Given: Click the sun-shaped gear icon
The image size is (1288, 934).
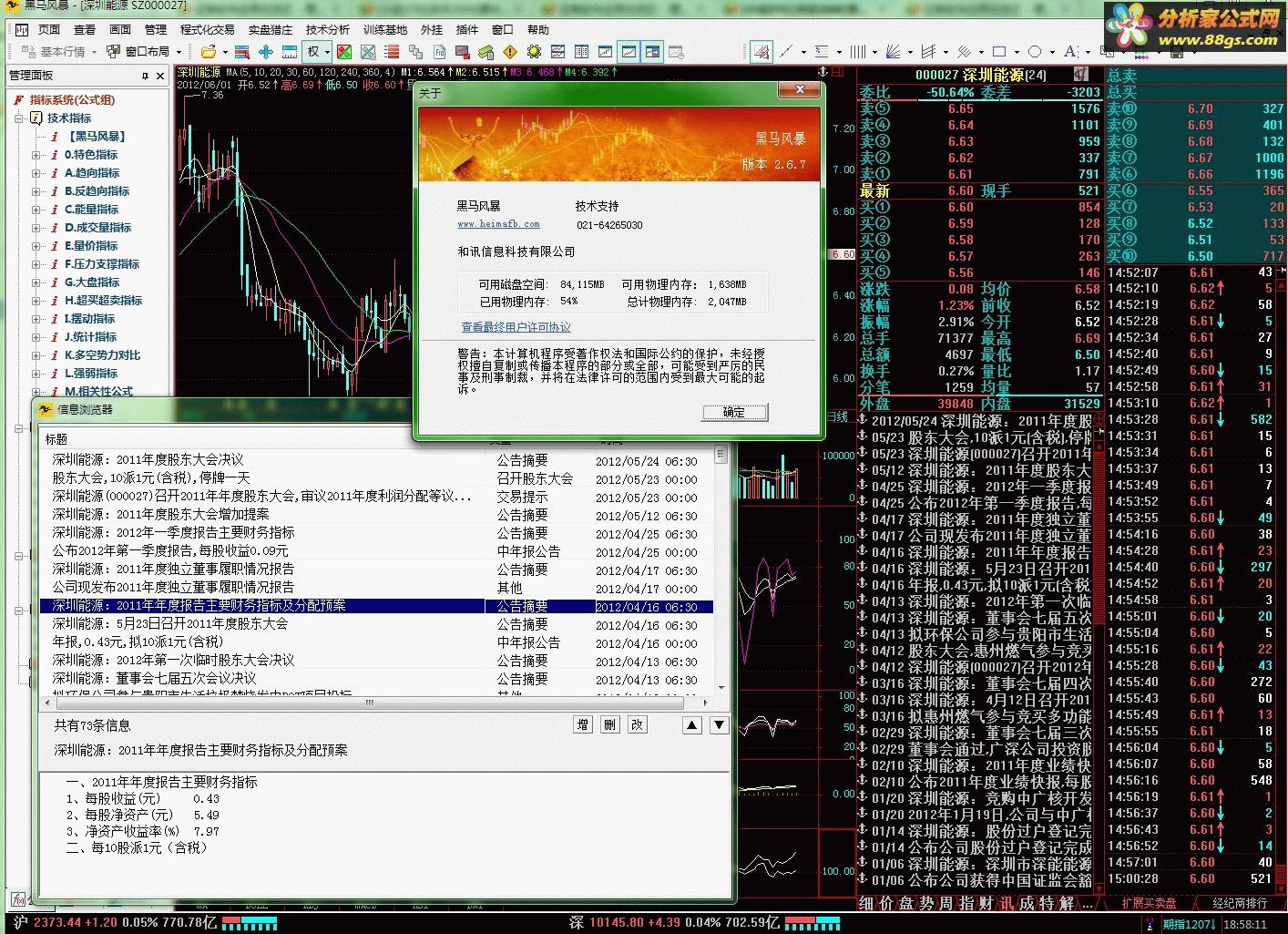Looking at the screenshot, I should (534, 52).
